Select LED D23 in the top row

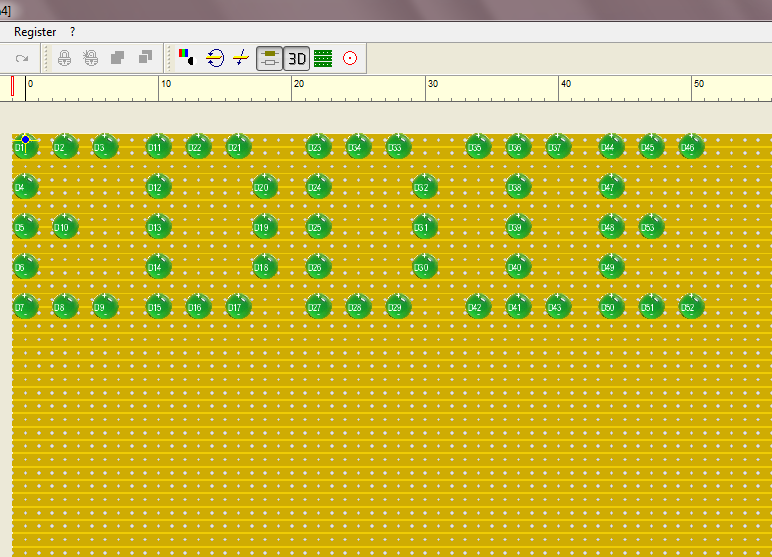318,146
